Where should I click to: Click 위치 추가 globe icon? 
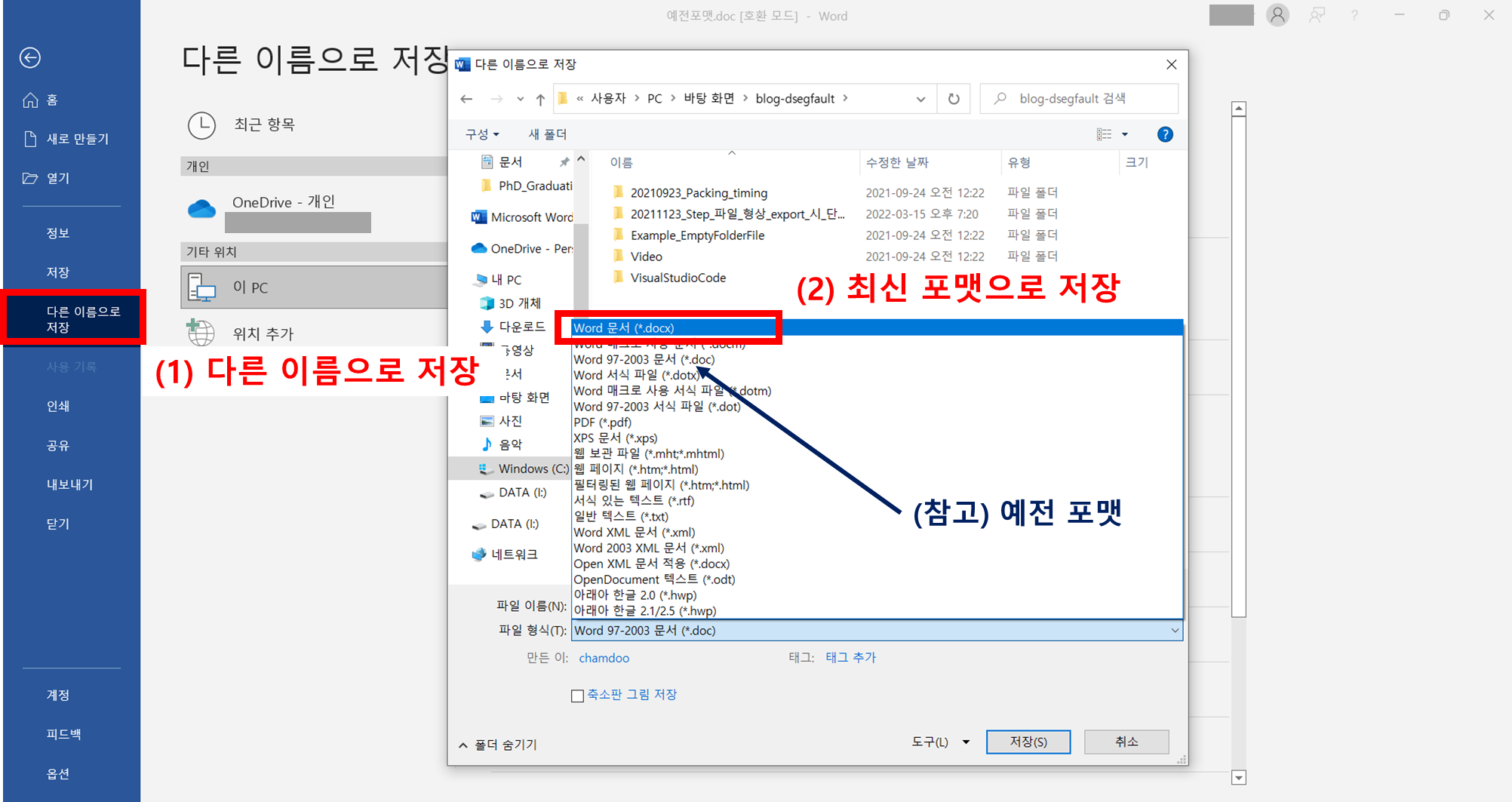click(x=201, y=333)
